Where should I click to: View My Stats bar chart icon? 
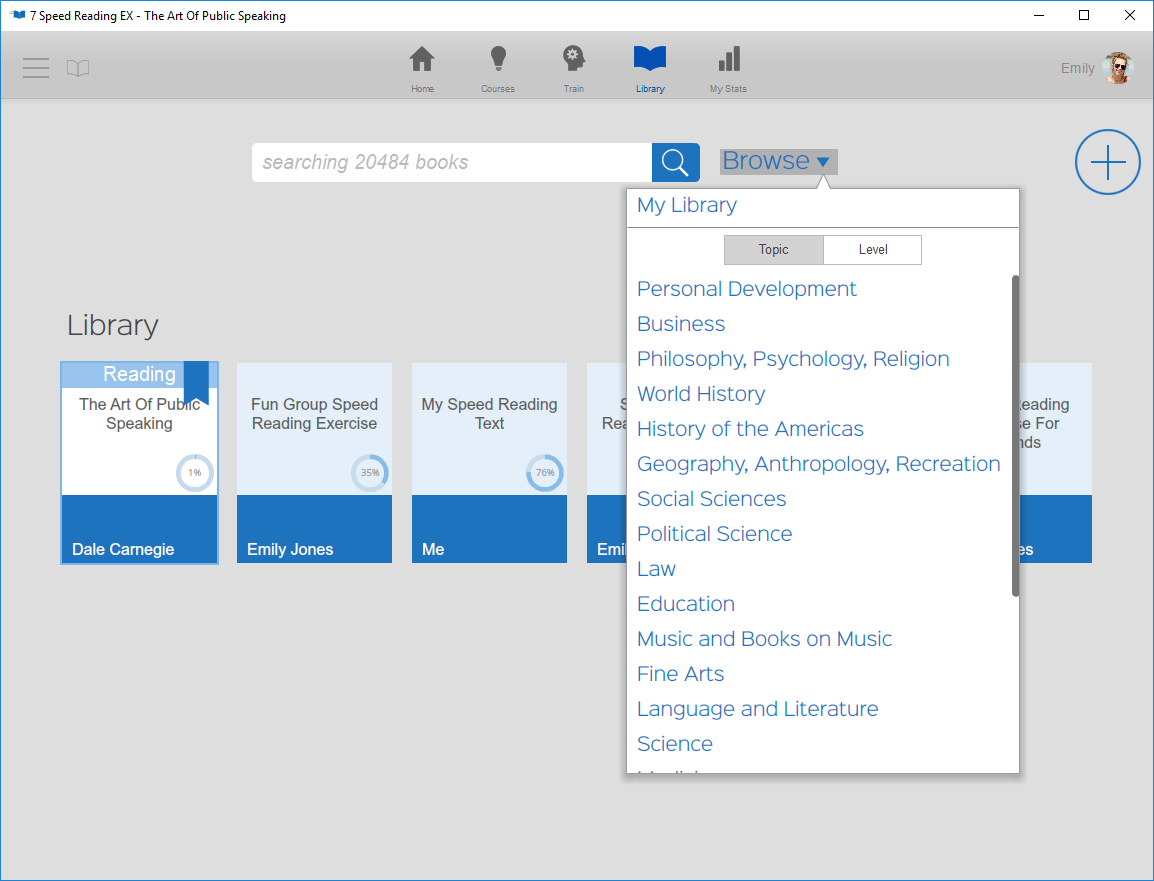point(727,60)
